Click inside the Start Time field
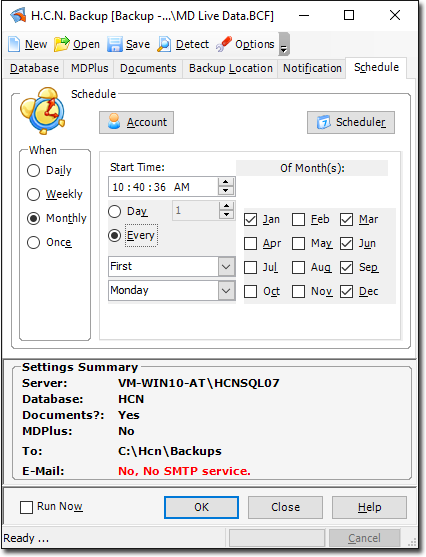 pos(163,187)
